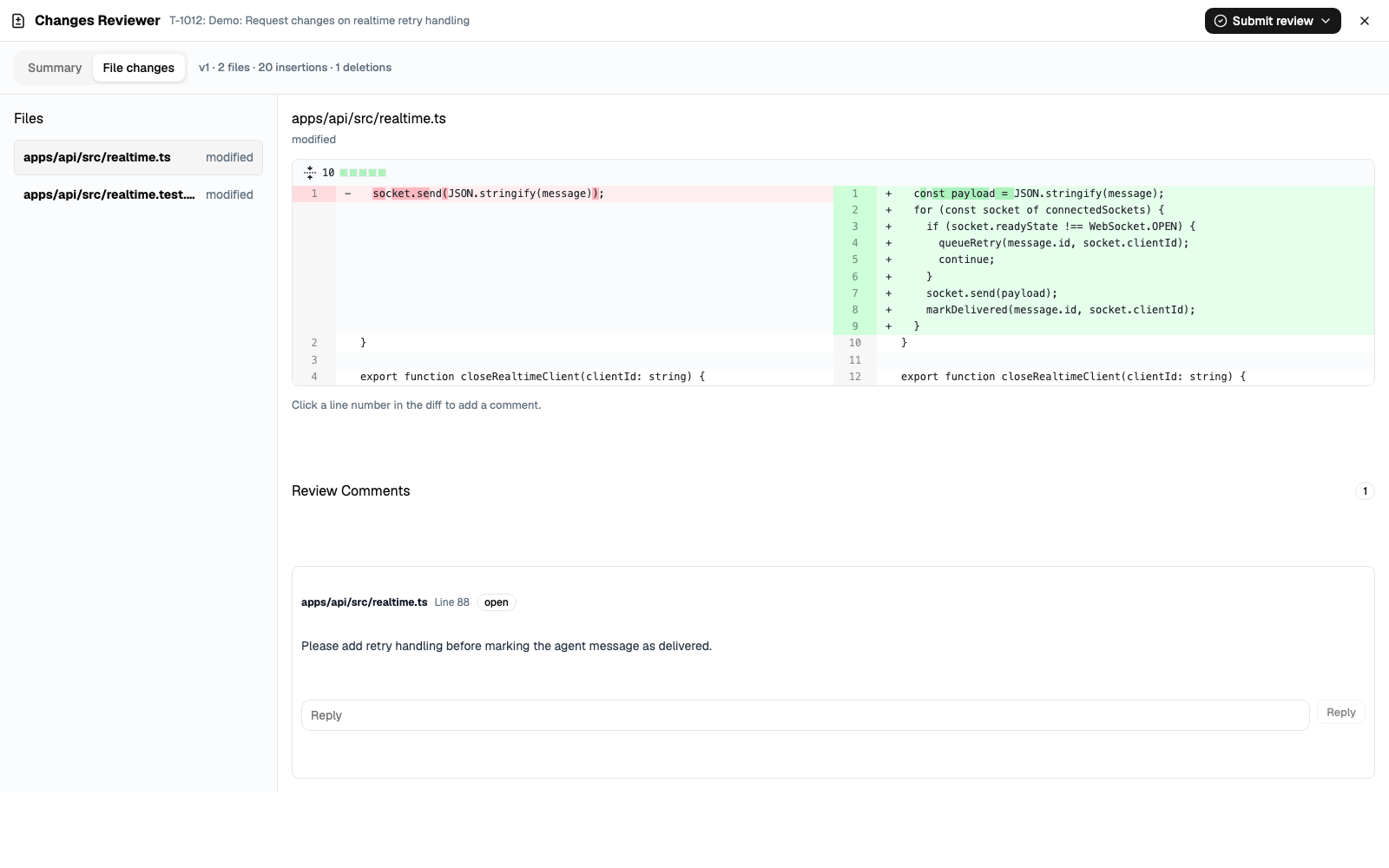
Task: Click left-side line number 4 in diff
Action: (314, 377)
